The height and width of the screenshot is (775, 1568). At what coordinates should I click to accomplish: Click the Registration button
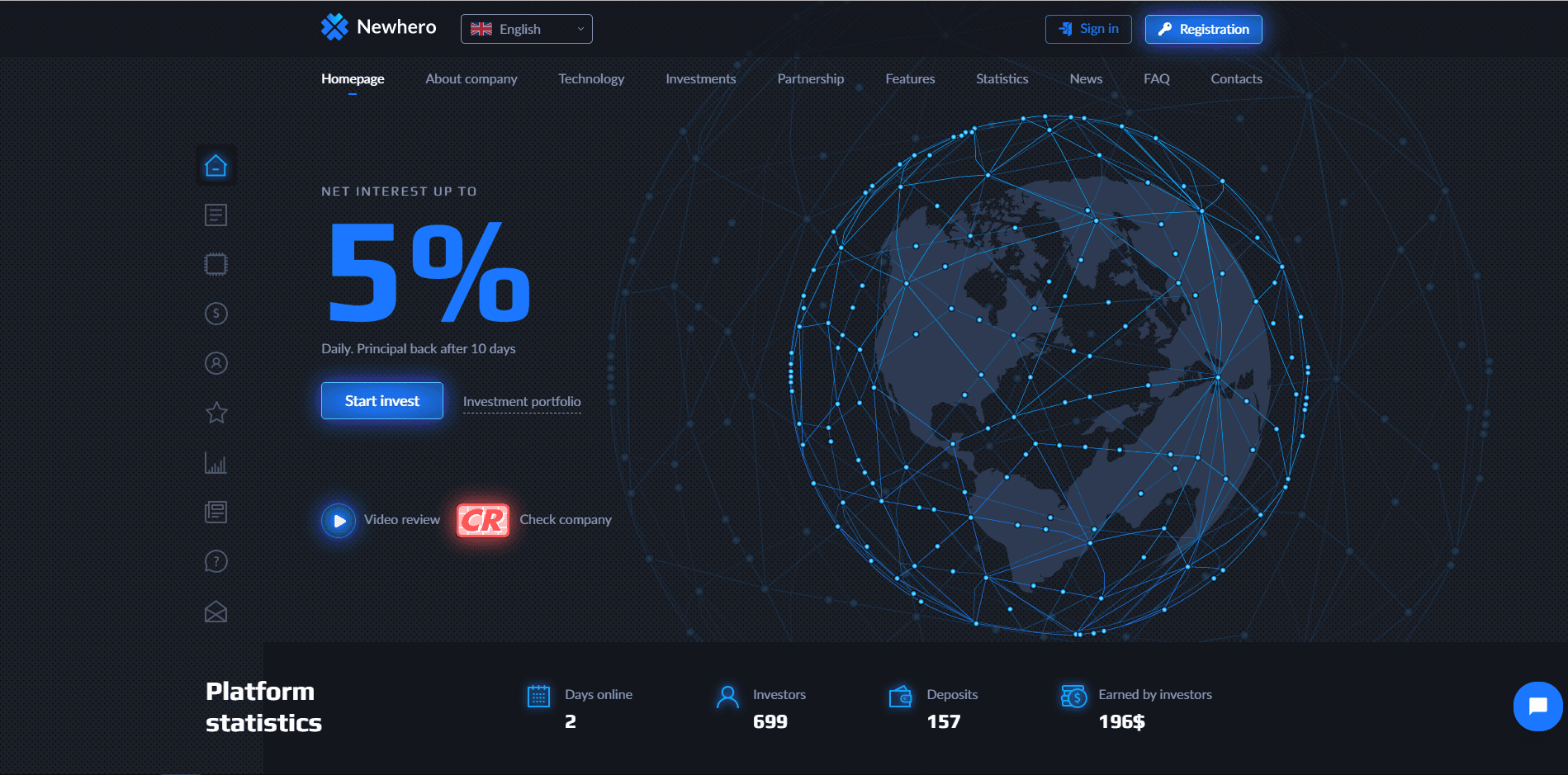click(1203, 29)
